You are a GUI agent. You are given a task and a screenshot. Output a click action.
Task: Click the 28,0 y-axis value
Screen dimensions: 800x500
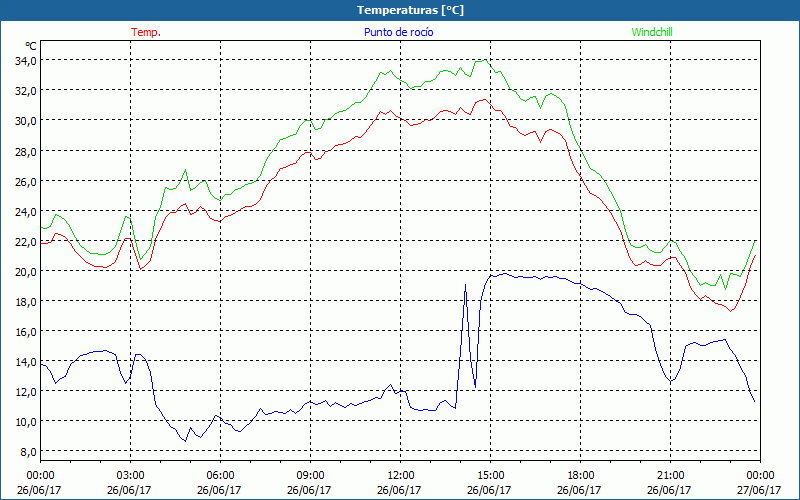coord(26,151)
